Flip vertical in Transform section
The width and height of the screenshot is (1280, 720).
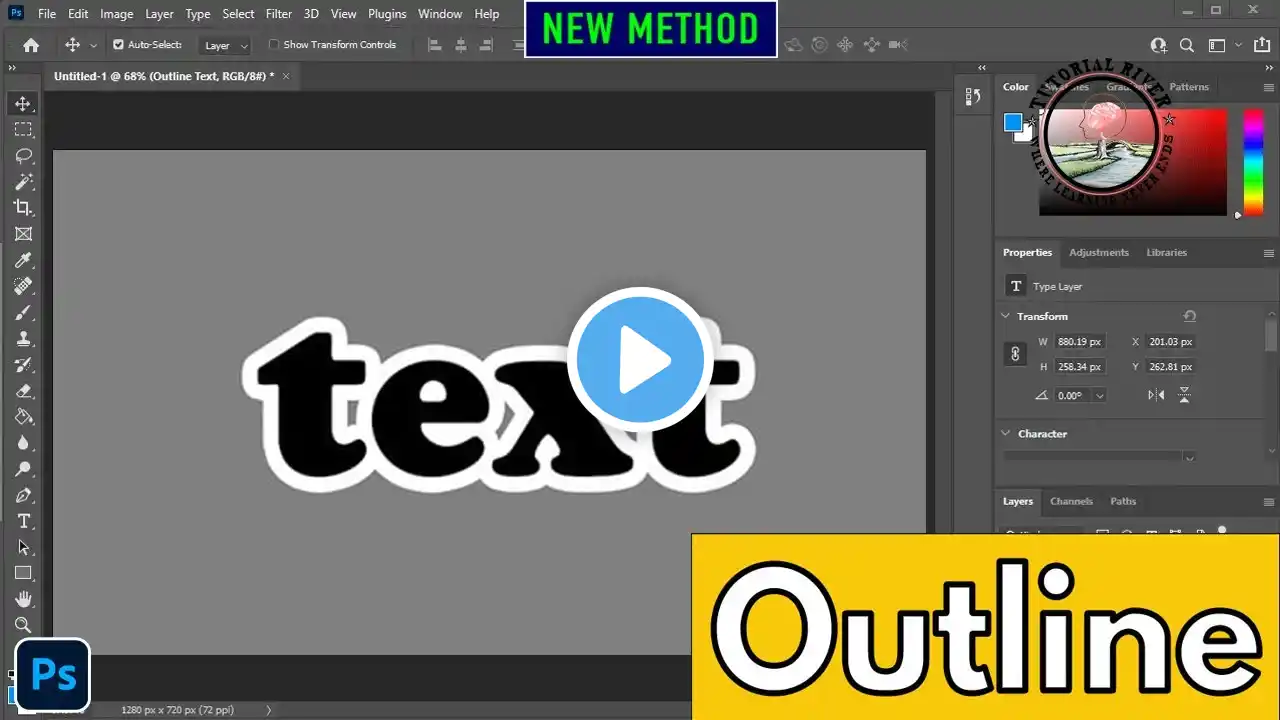click(x=1184, y=395)
